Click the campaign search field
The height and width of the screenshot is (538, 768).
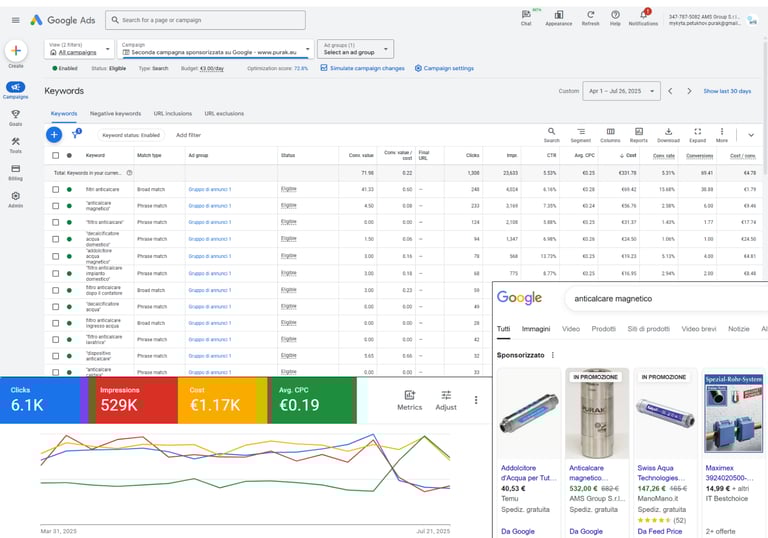205,20
